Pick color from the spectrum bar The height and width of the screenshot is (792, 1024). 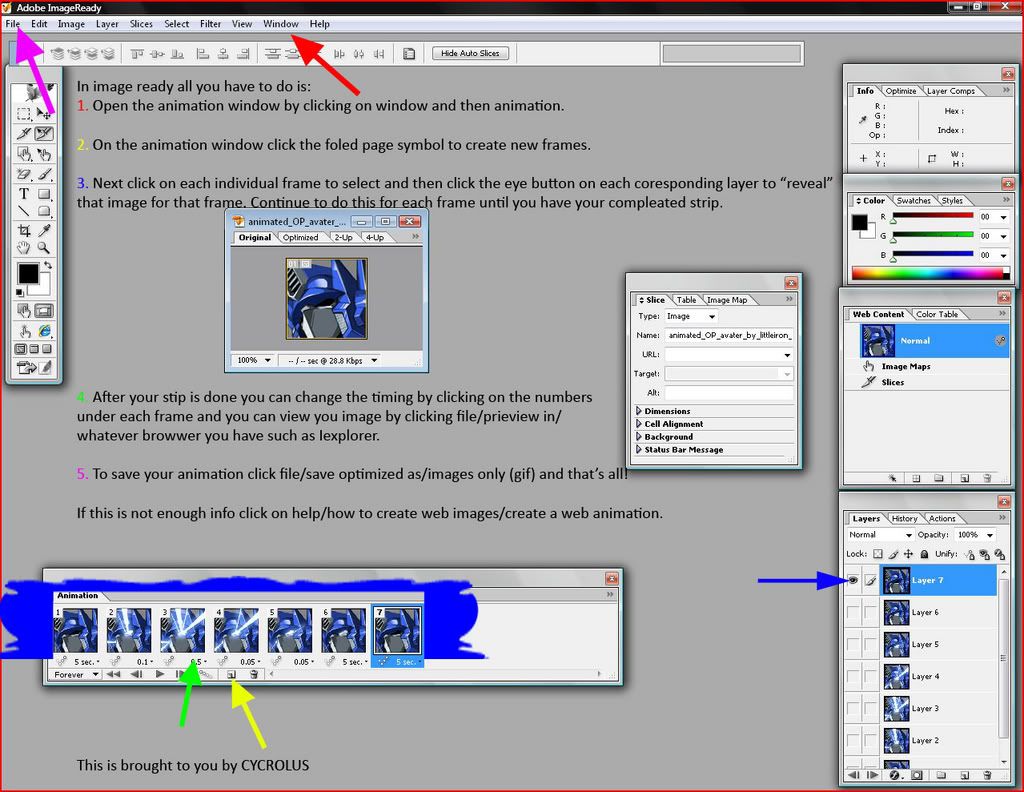pyautogui.click(x=930, y=273)
